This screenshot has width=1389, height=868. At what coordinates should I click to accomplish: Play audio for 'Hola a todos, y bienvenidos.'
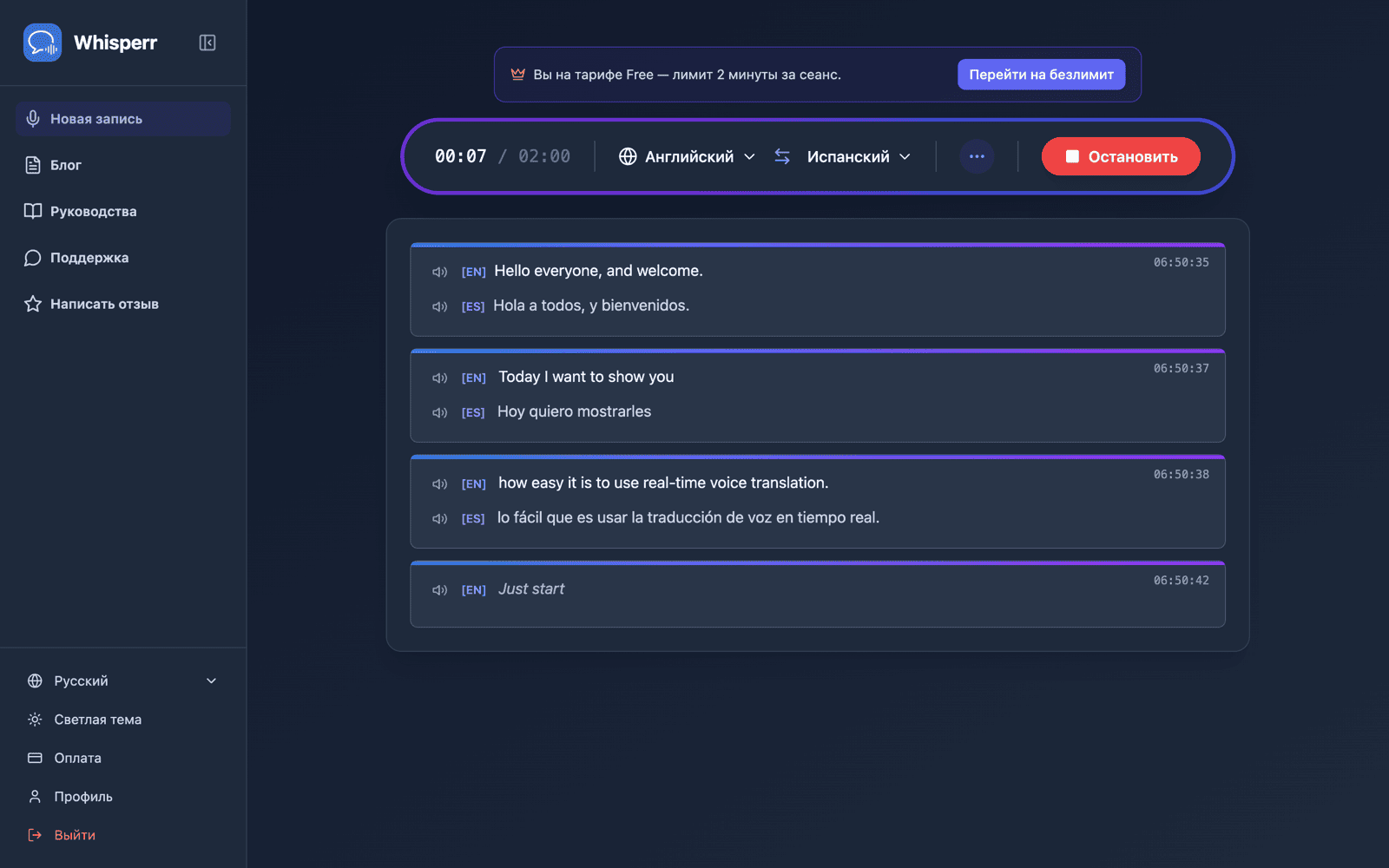(x=440, y=306)
